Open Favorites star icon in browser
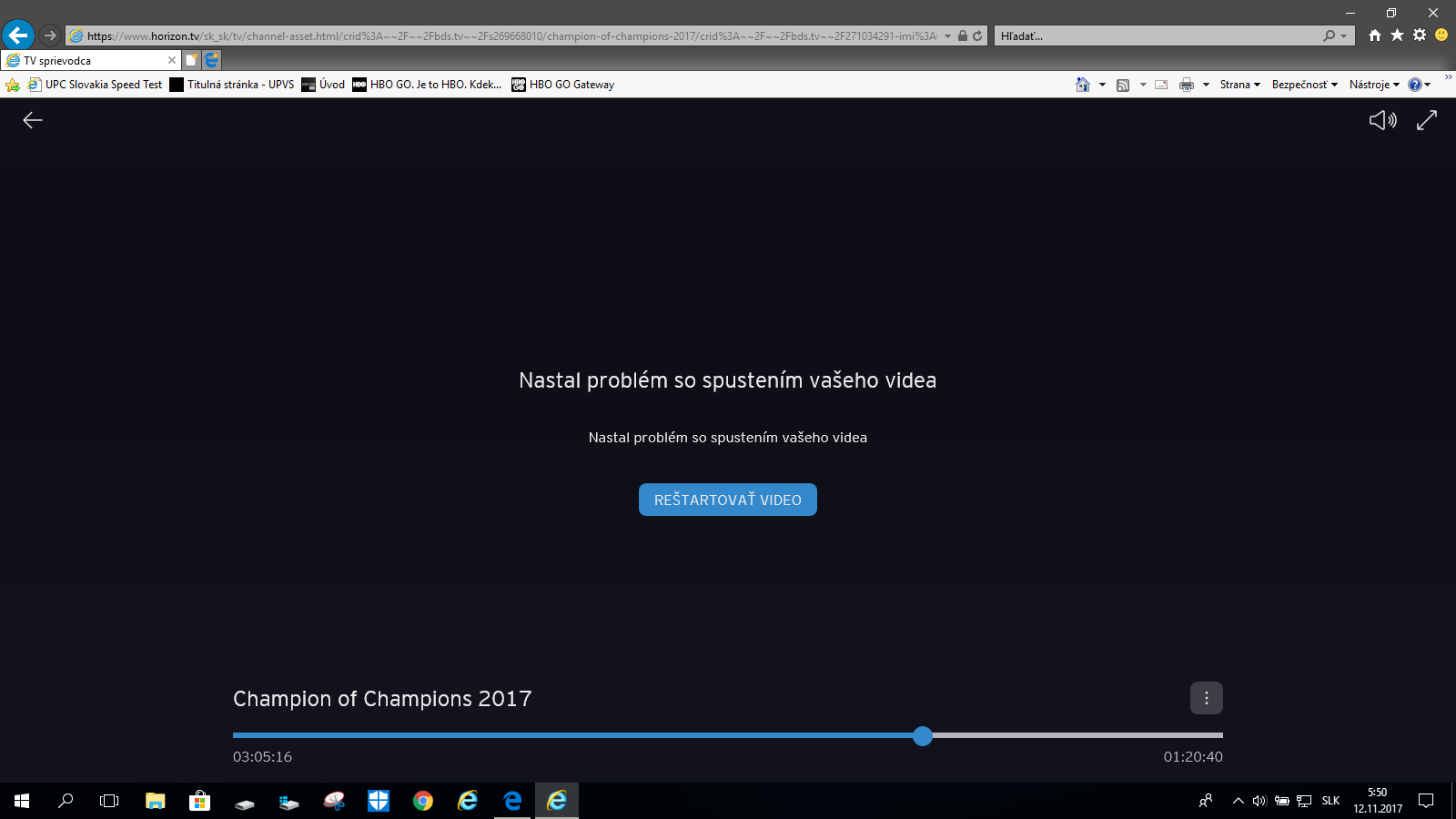Image resolution: width=1456 pixels, height=819 pixels. coord(1397,35)
